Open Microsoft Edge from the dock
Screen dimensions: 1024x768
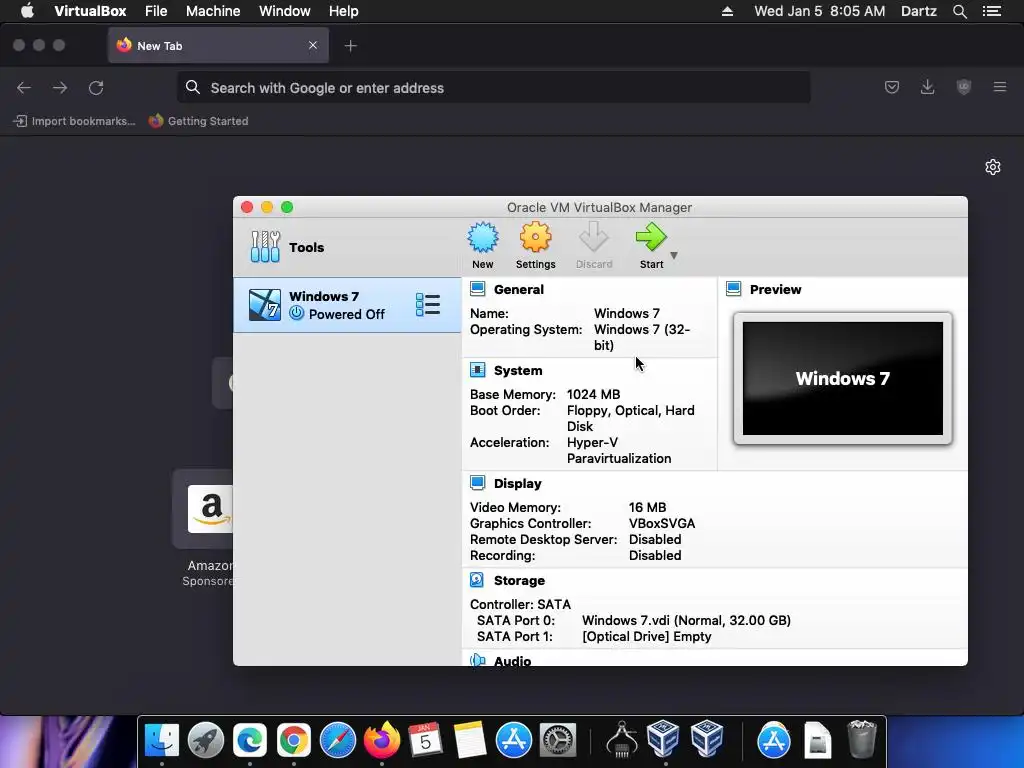coord(249,740)
